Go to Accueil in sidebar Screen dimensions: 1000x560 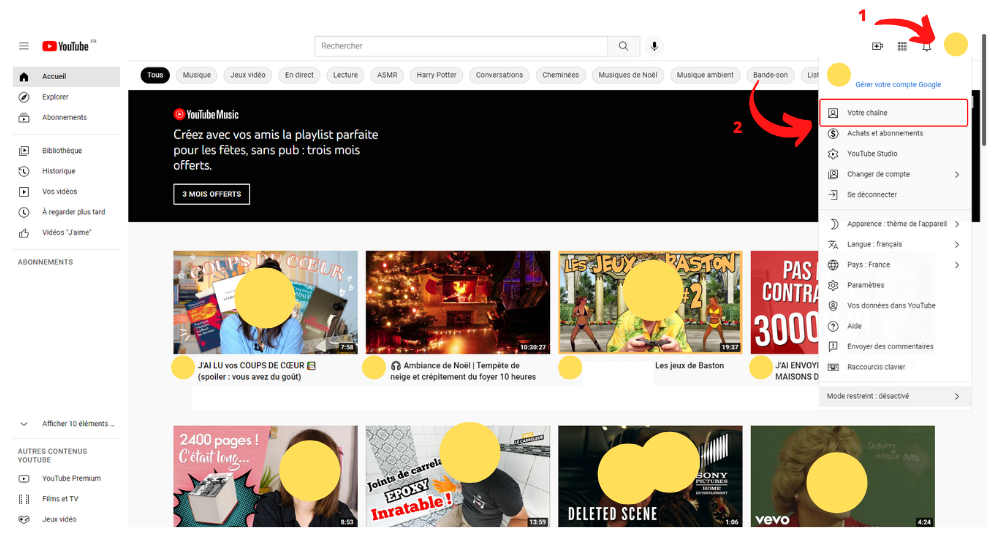[66, 77]
